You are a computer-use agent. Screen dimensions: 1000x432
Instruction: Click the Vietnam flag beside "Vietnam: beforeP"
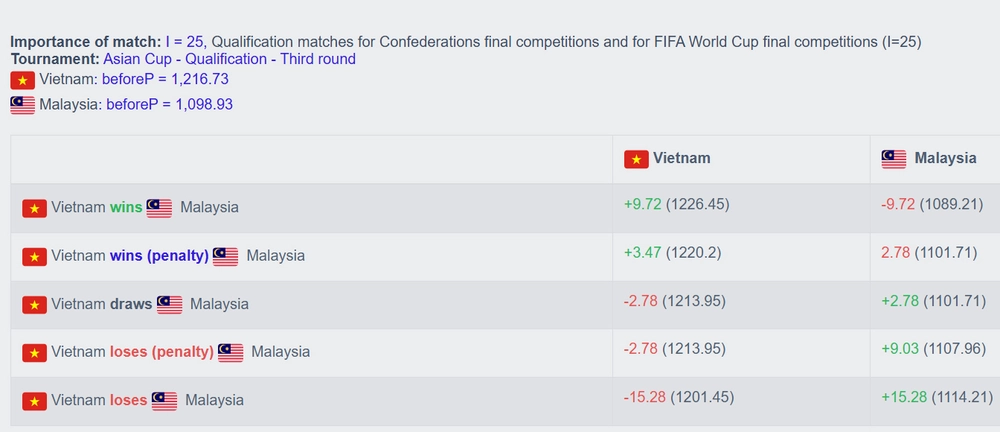[22, 80]
